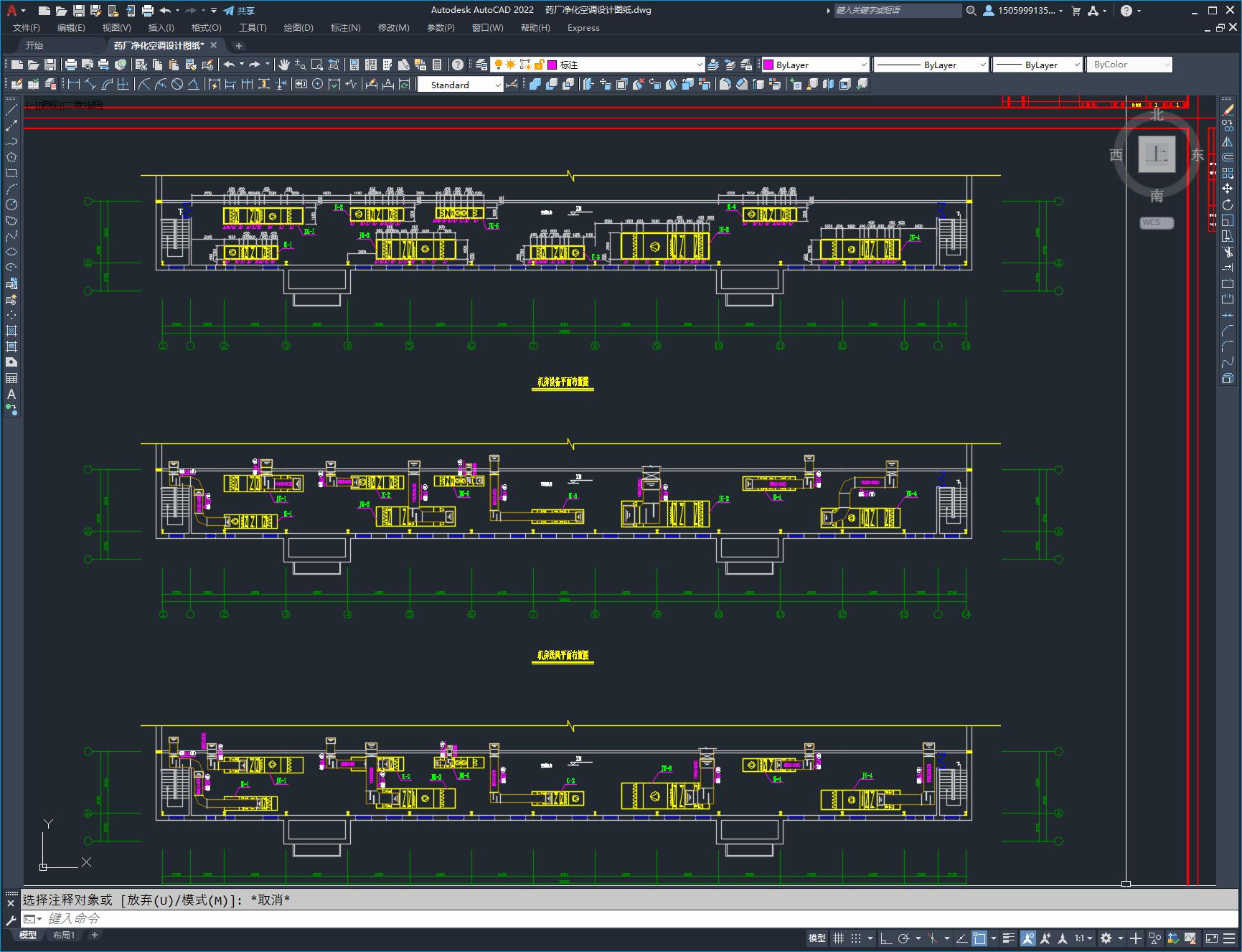Toggle polar tracking in status bar
This screenshot has width=1242, height=952.
coord(904,938)
